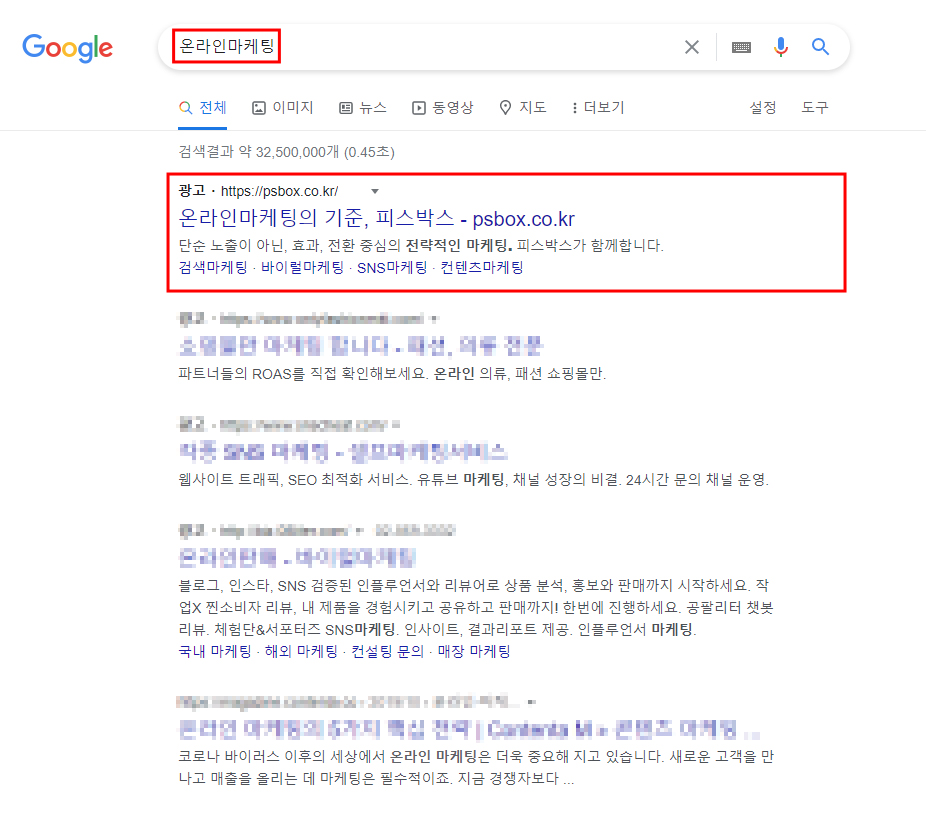Screen dimensions: 926x818
Task: Click the blurred title above ROAS description
Action: [x=360, y=346]
